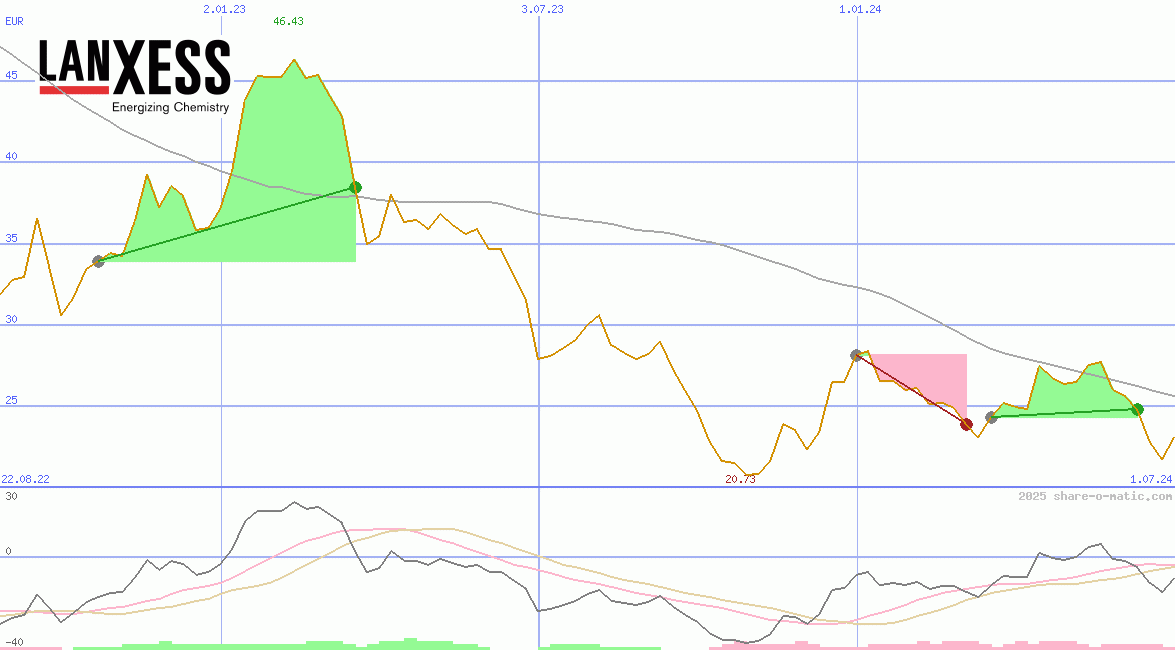The height and width of the screenshot is (650, 1175).
Task: Click the red exit marker of the losing trade
Action: coord(967,424)
